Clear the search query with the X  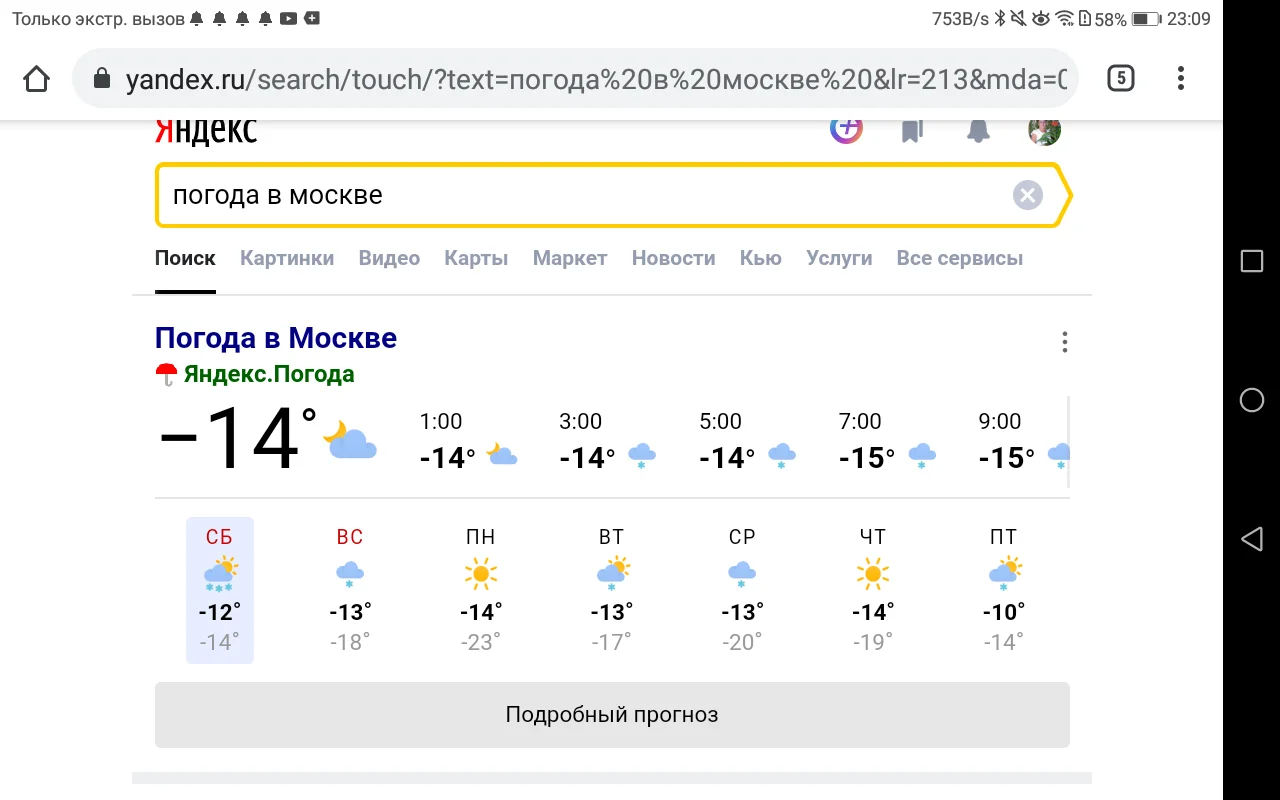(1027, 194)
